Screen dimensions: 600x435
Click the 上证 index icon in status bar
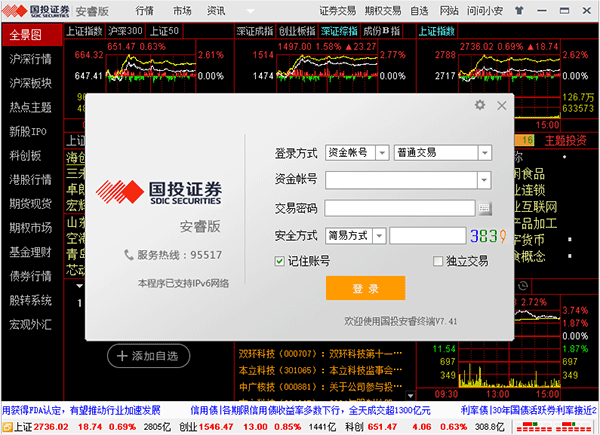point(8,427)
